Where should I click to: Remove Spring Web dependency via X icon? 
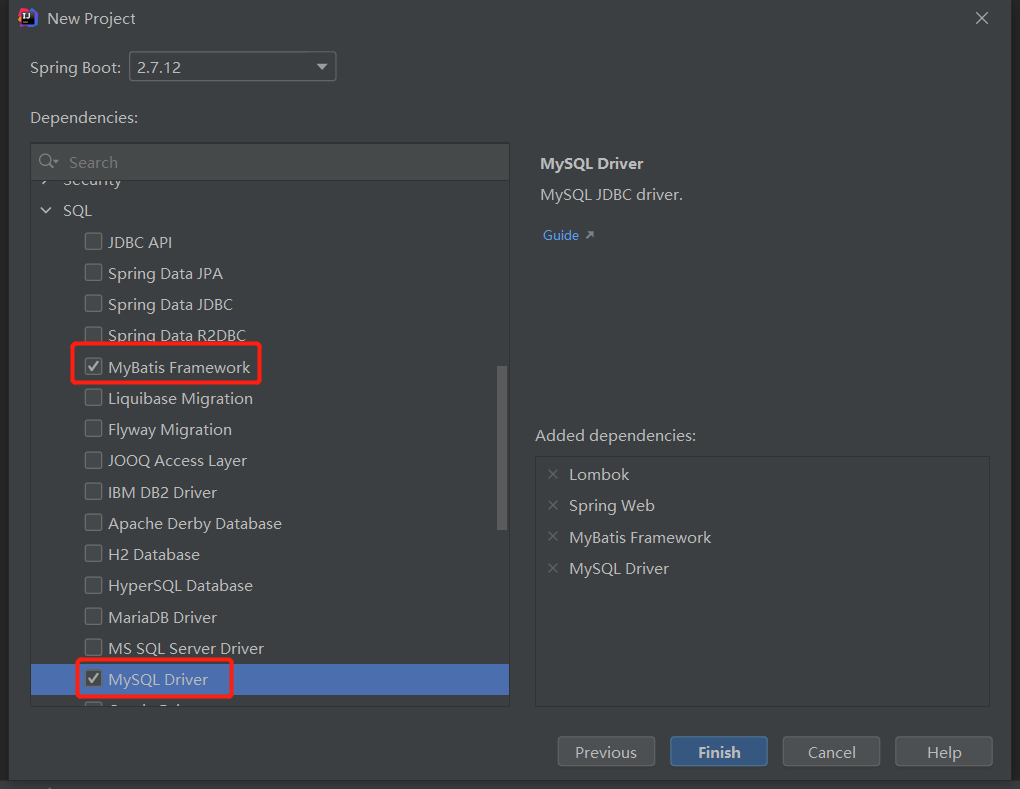[553, 505]
